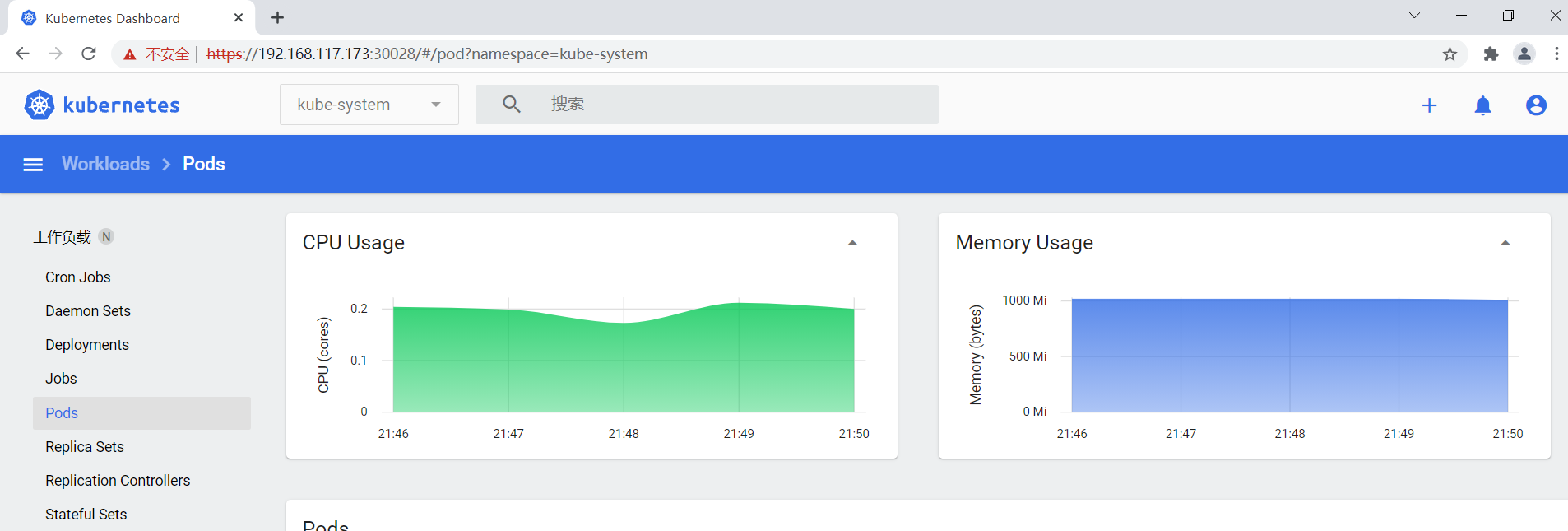Open Deployments in sidebar
1568x531 pixels.
(87, 345)
